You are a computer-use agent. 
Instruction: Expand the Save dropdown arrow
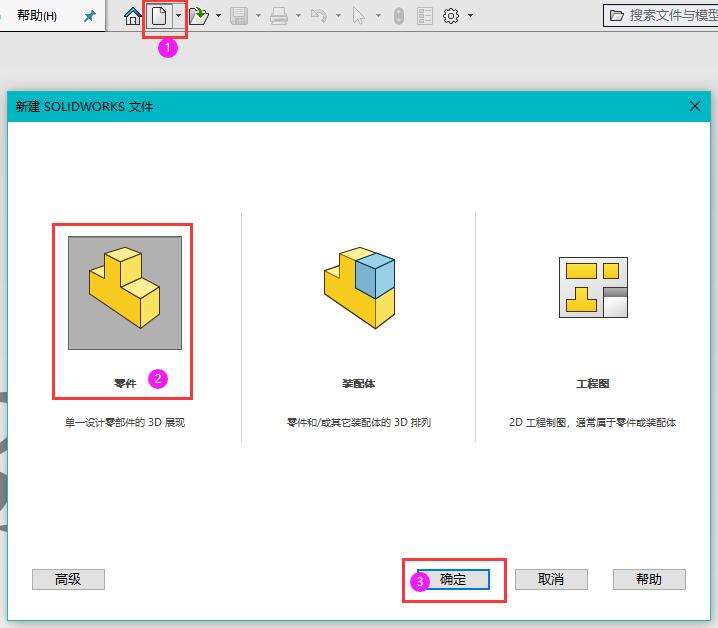pyautogui.click(x=258, y=16)
